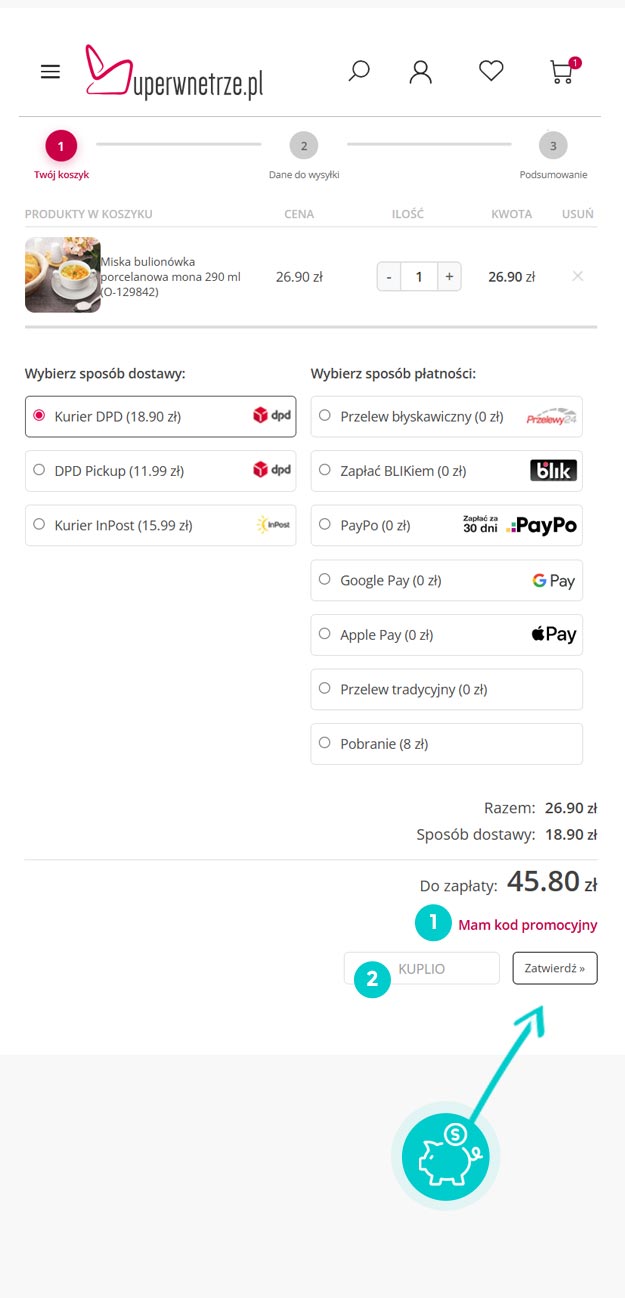This screenshot has height=1298, width=625.
Task: Increase product quantity with plus button
Action: (x=449, y=276)
